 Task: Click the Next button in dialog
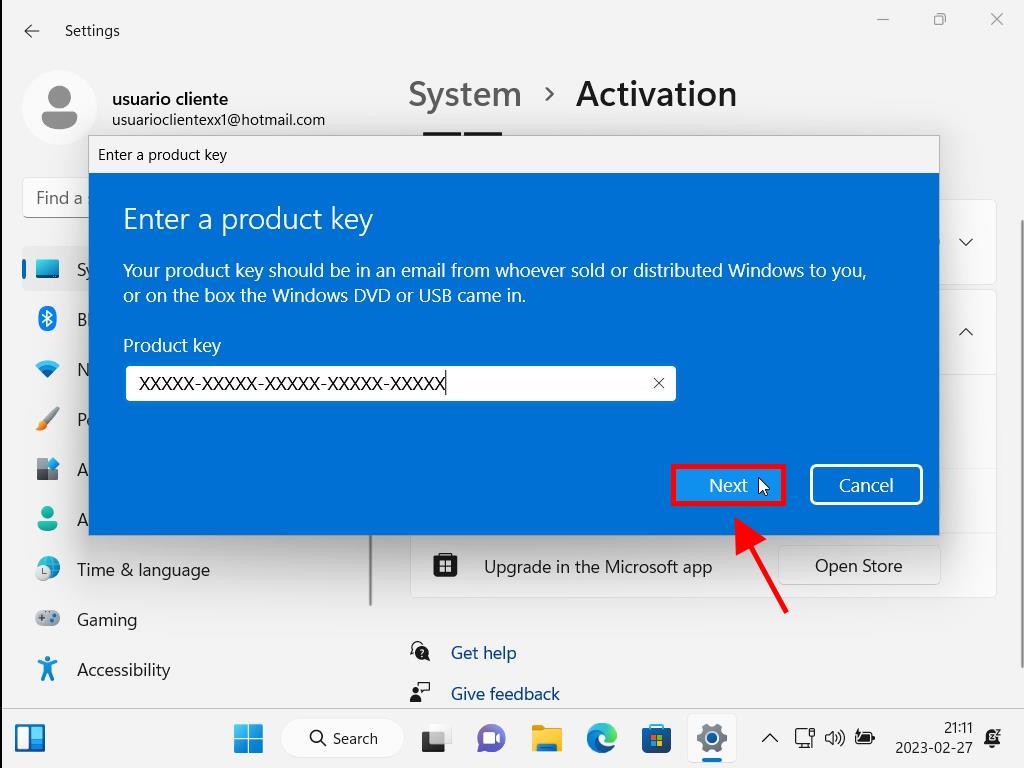[x=727, y=485]
